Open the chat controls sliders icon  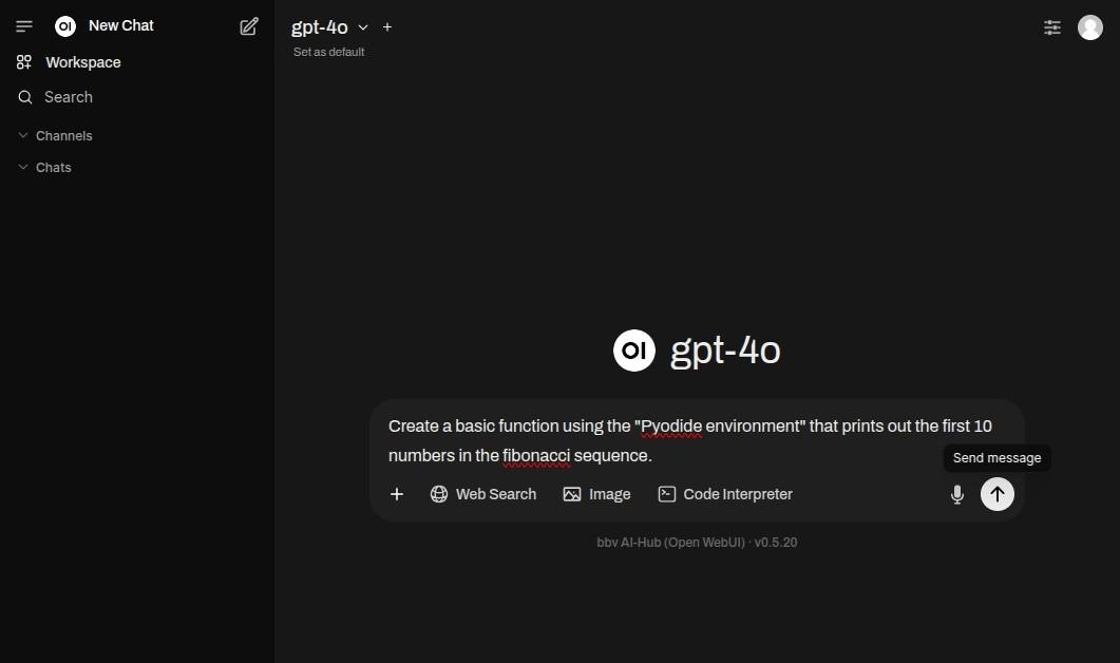click(x=1052, y=27)
